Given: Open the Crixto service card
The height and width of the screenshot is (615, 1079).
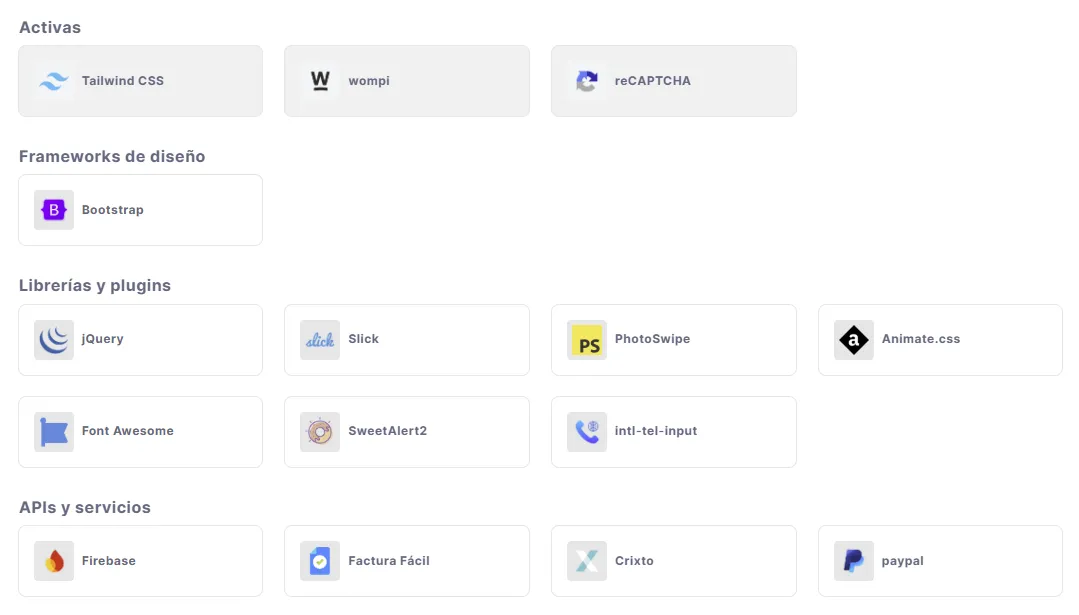Looking at the screenshot, I should coord(673,560).
